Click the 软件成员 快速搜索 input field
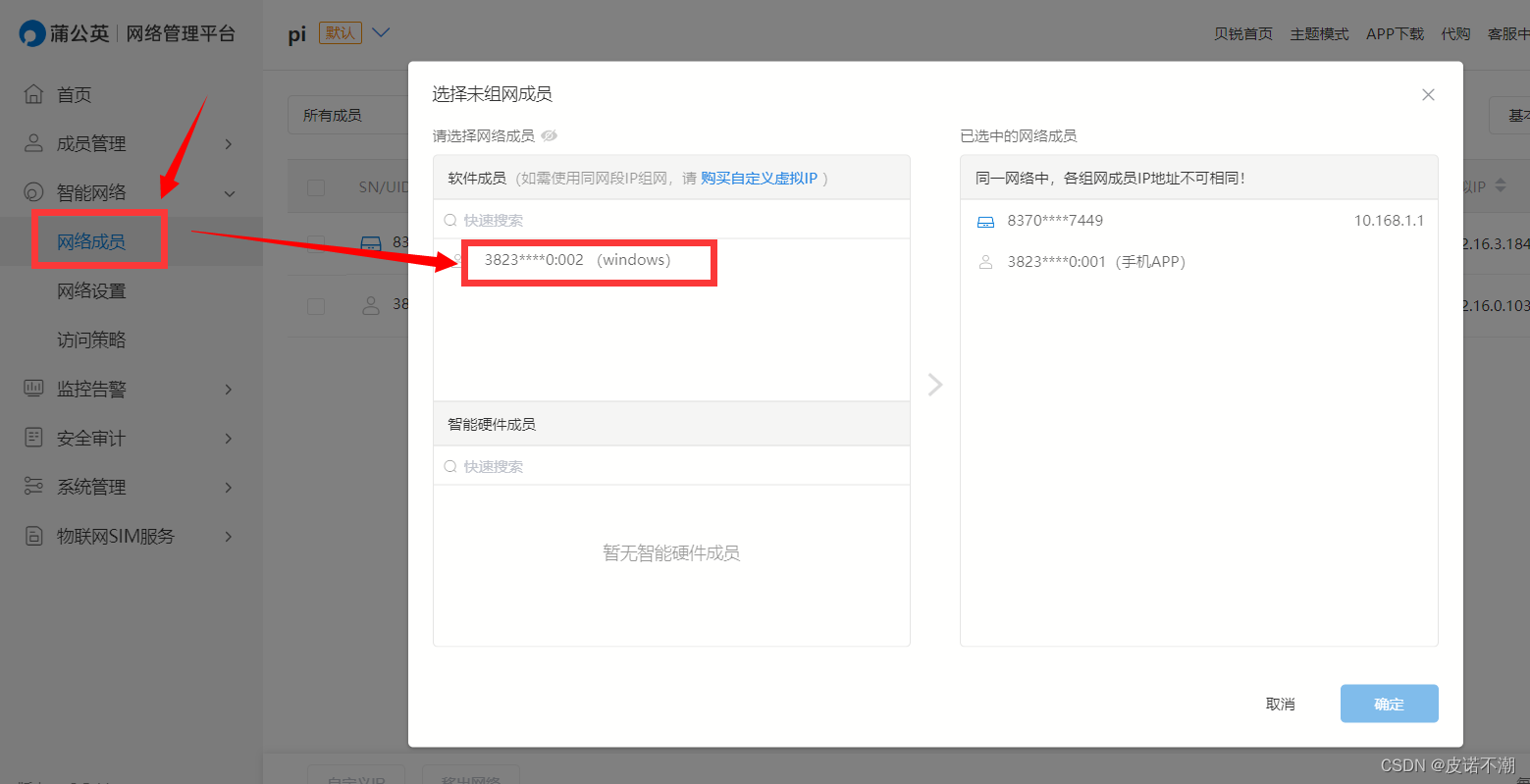 [x=671, y=220]
